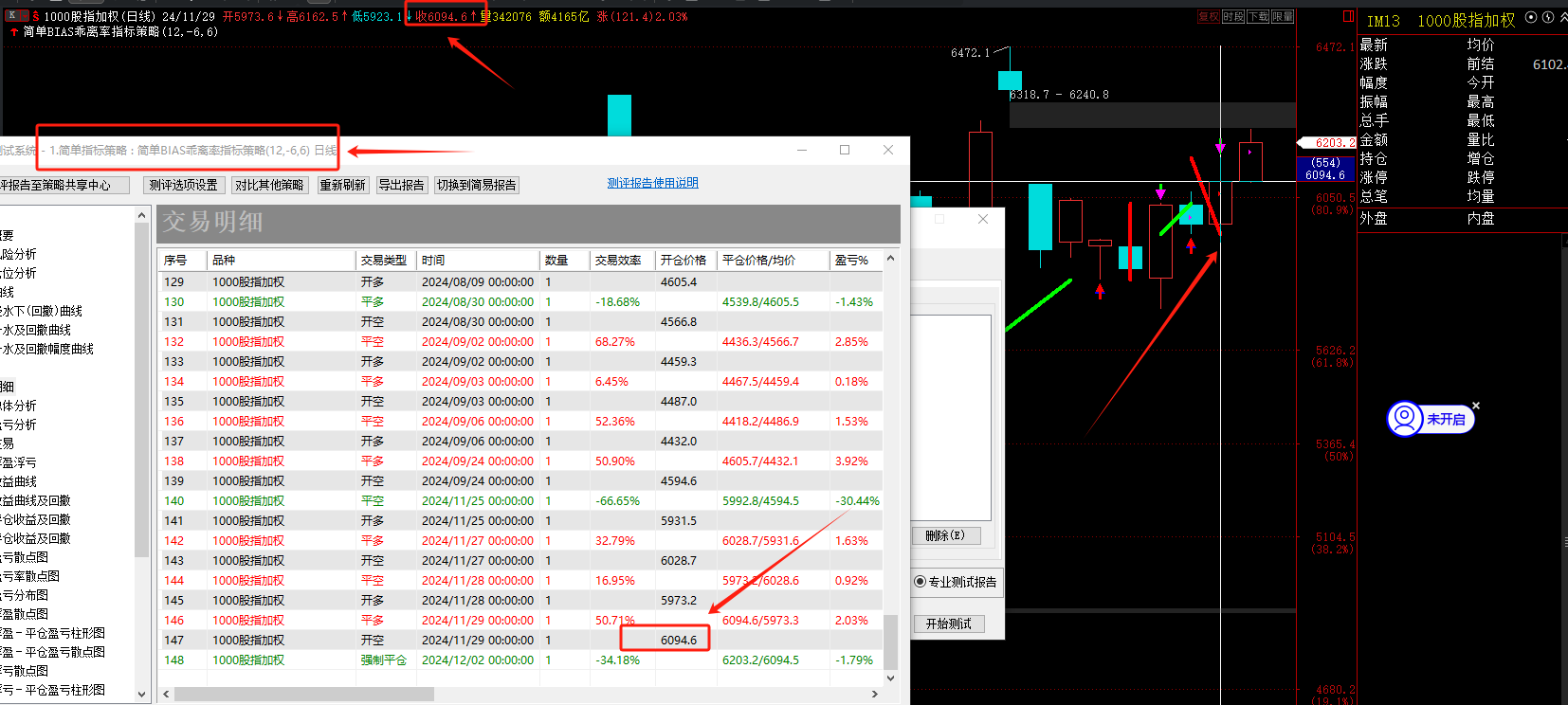Click 重新刷新 button

pos(342,185)
